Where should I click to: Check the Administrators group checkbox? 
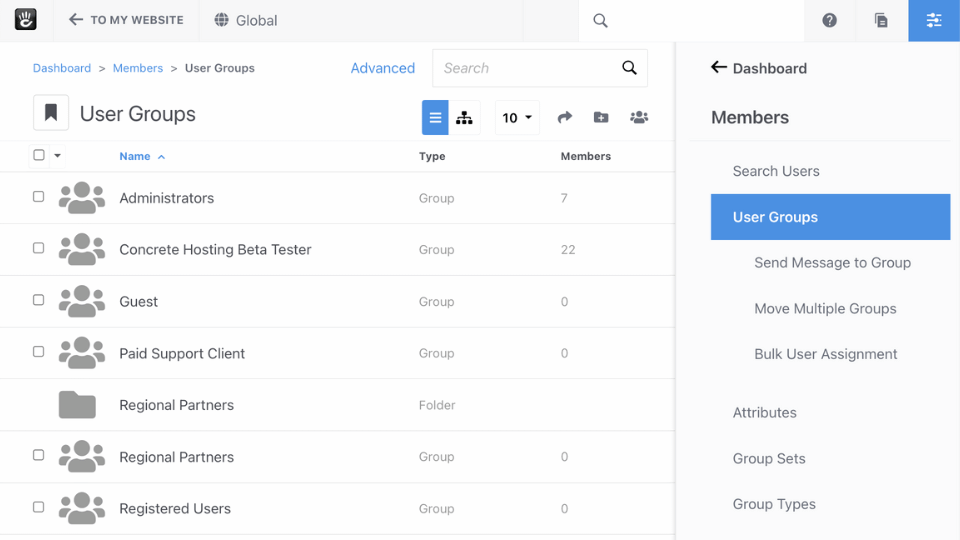click(39, 197)
